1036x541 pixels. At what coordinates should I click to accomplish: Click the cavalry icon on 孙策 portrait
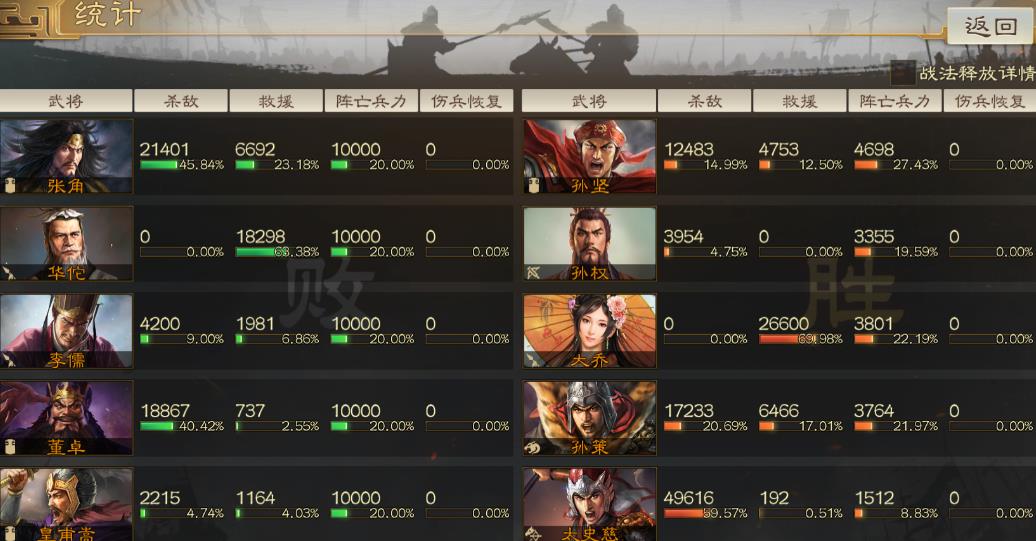[x=534, y=447]
